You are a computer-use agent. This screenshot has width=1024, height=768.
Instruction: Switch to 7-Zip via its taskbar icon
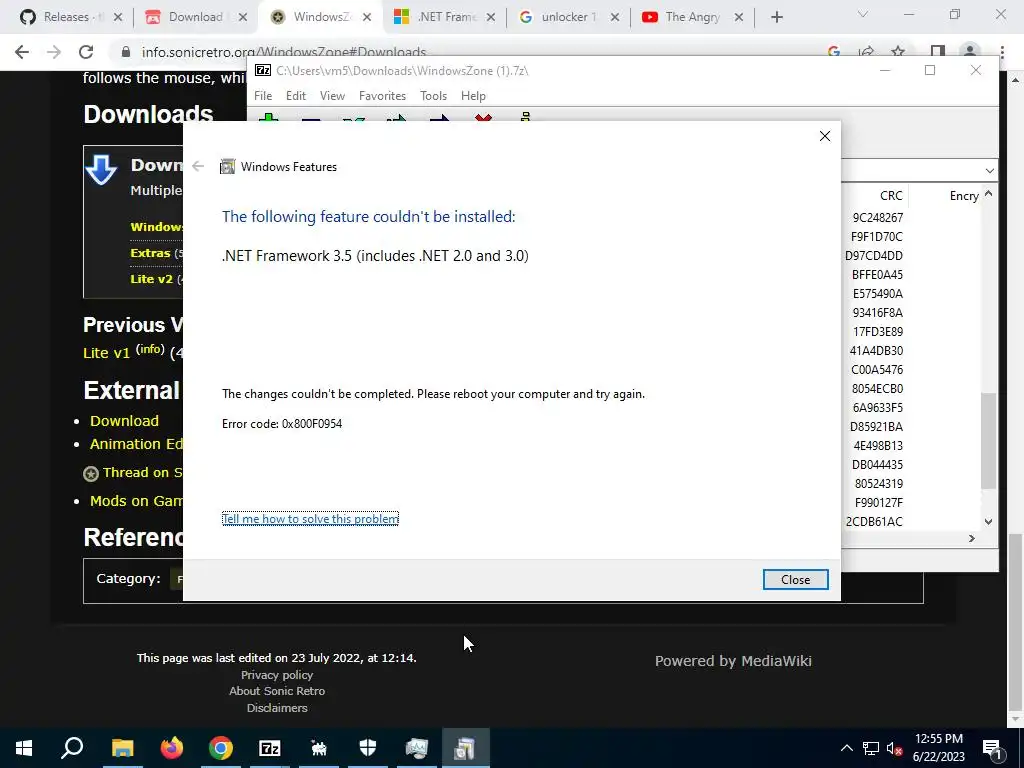pos(270,748)
